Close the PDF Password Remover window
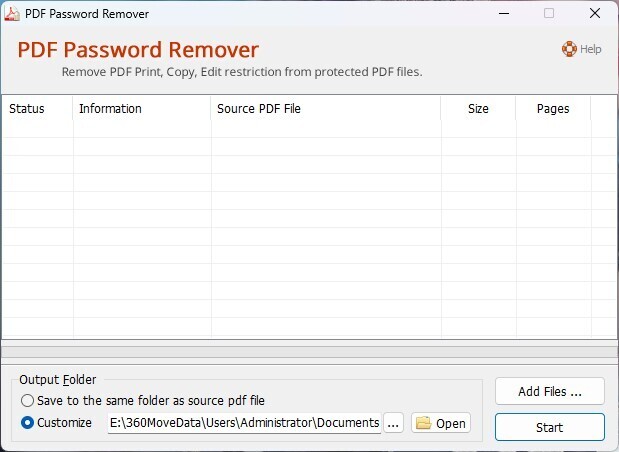The image size is (619, 452). pyautogui.click(x=595, y=13)
